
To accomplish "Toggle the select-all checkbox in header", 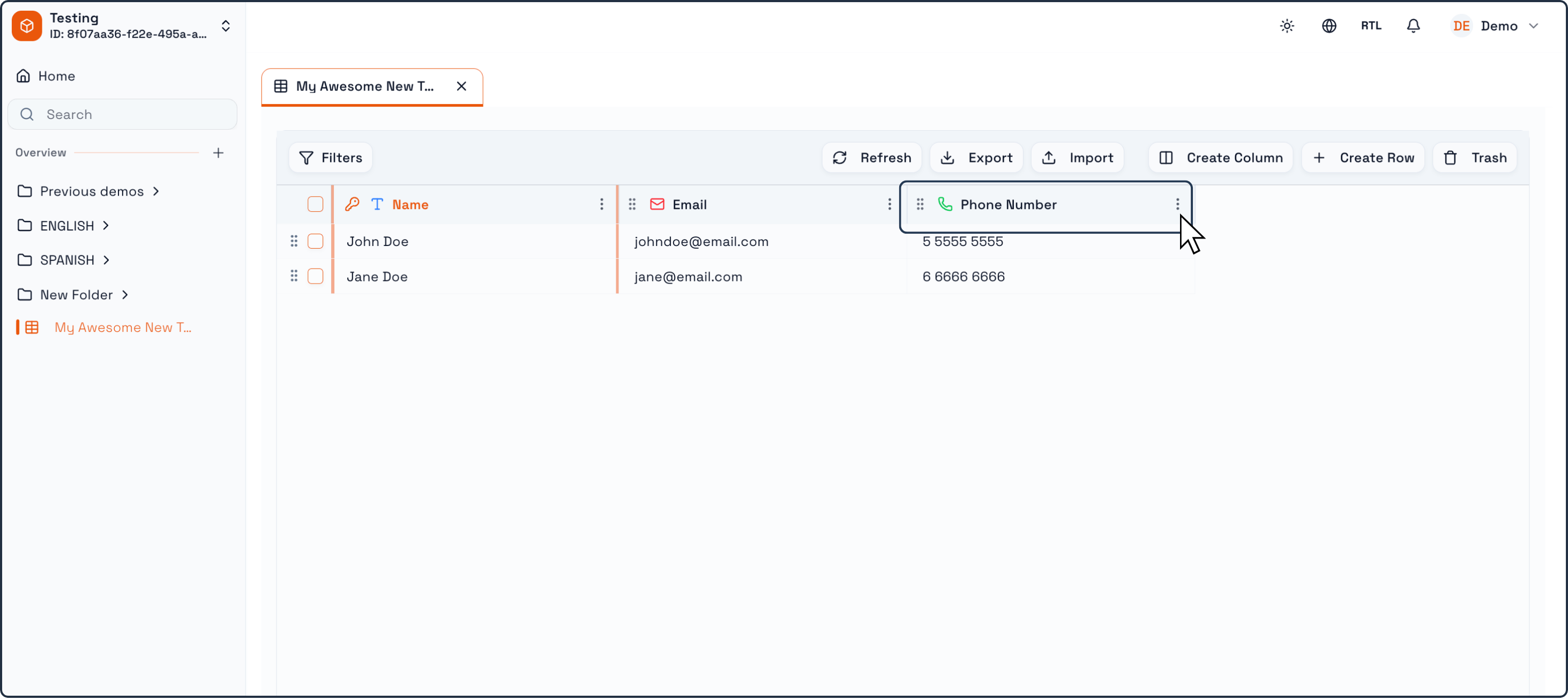I will point(315,205).
